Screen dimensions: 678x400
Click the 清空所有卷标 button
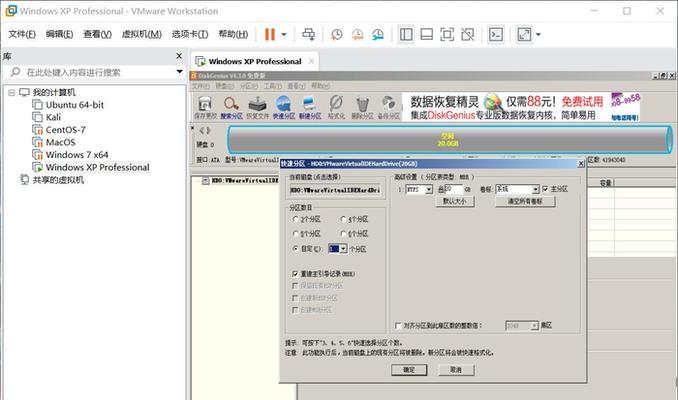click(x=525, y=202)
